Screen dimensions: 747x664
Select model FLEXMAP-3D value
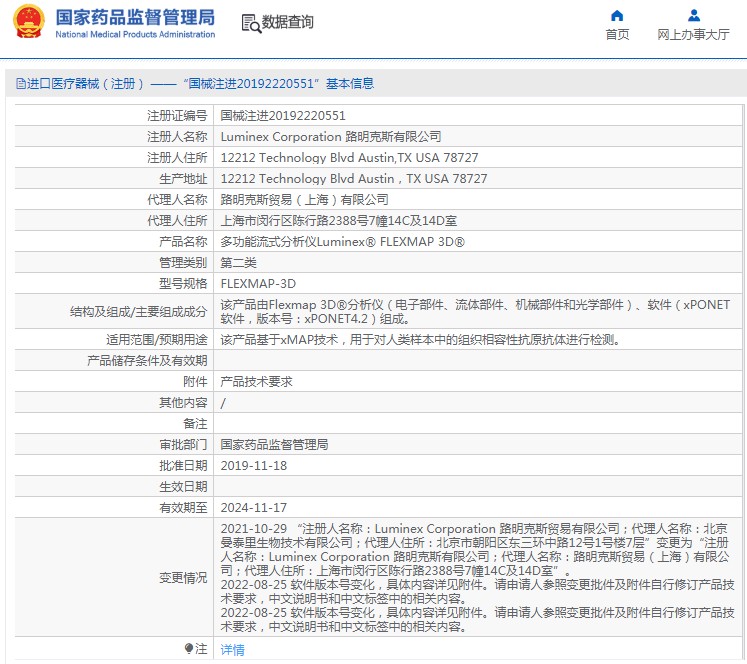tap(258, 283)
